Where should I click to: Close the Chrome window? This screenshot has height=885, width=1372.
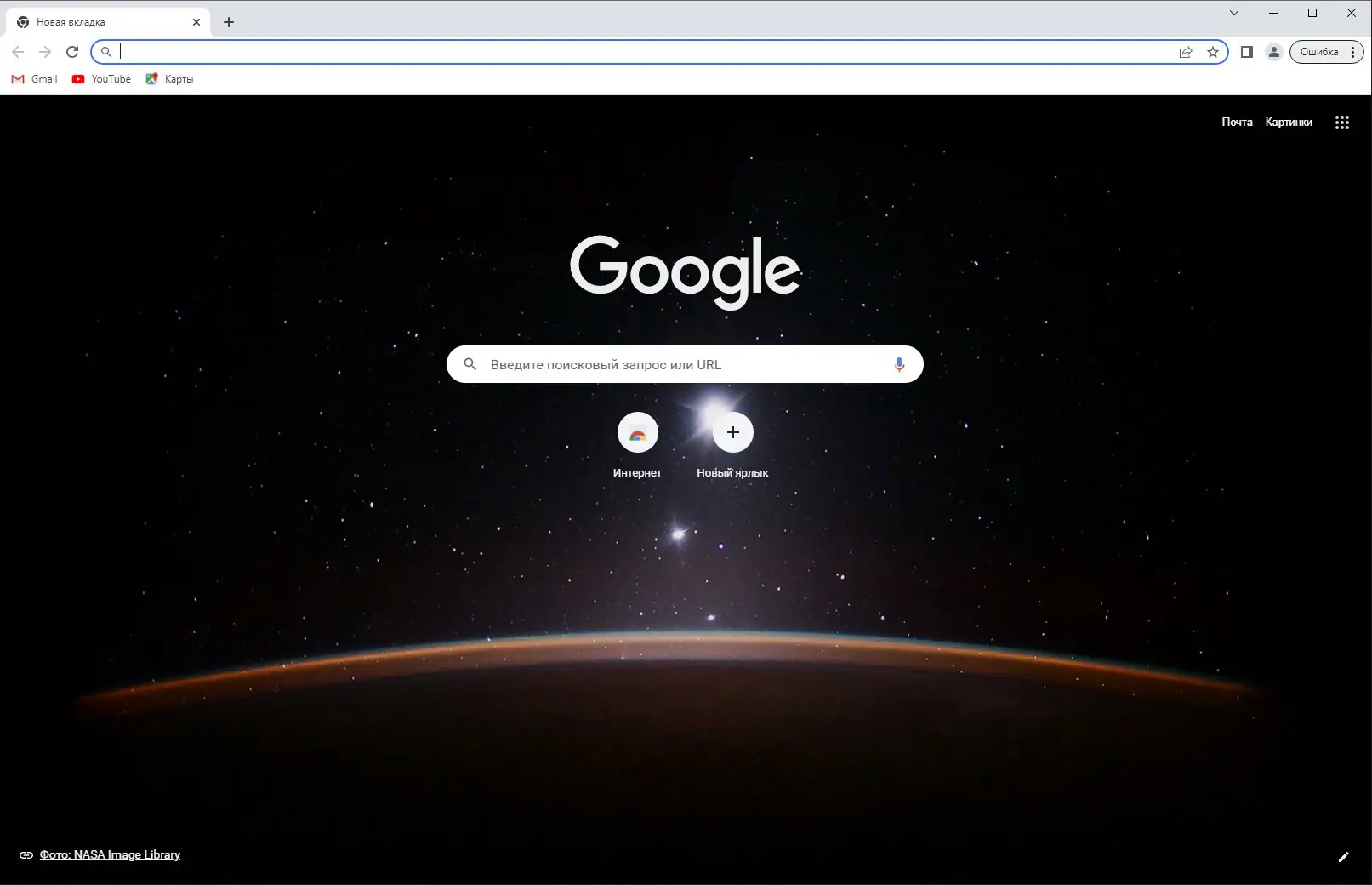[1352, 13]
